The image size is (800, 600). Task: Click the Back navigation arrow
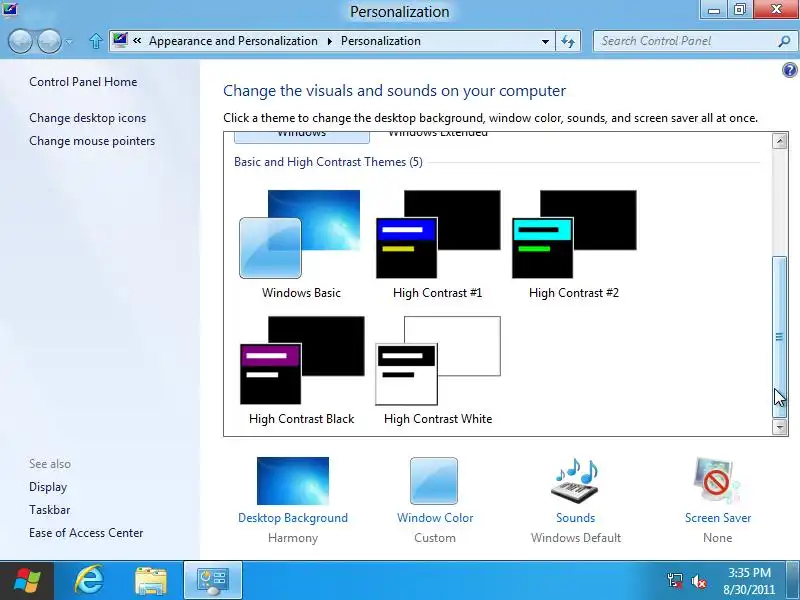tap(20, 41)
